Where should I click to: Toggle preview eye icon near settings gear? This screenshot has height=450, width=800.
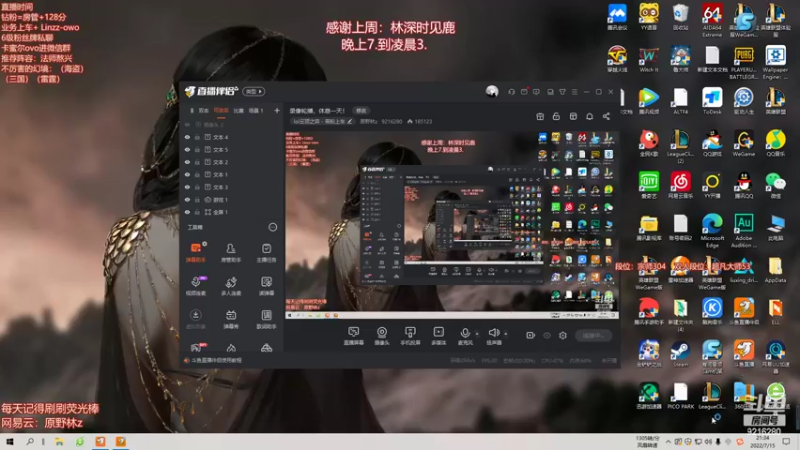(x=547, y=335)
